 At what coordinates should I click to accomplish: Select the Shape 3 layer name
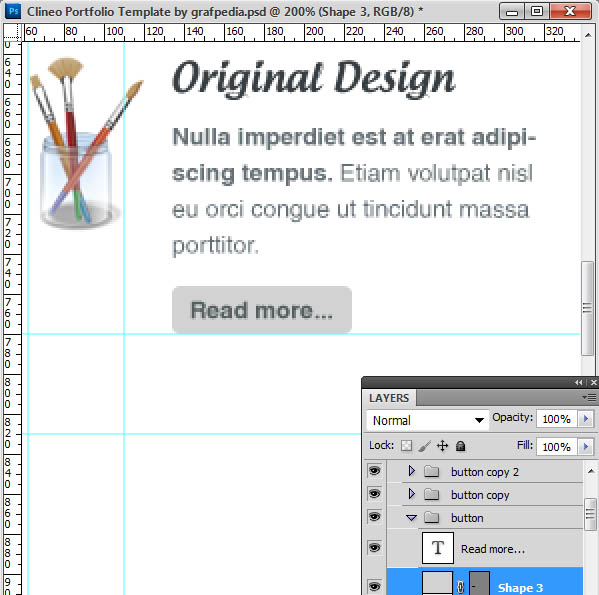(520, 588)
